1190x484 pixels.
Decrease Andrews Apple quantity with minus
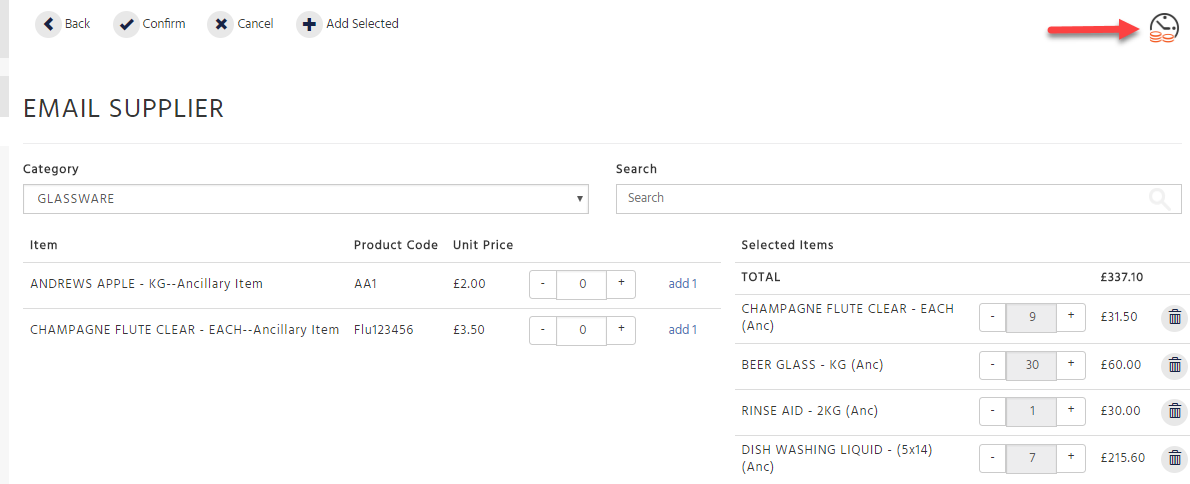(543, 284)
